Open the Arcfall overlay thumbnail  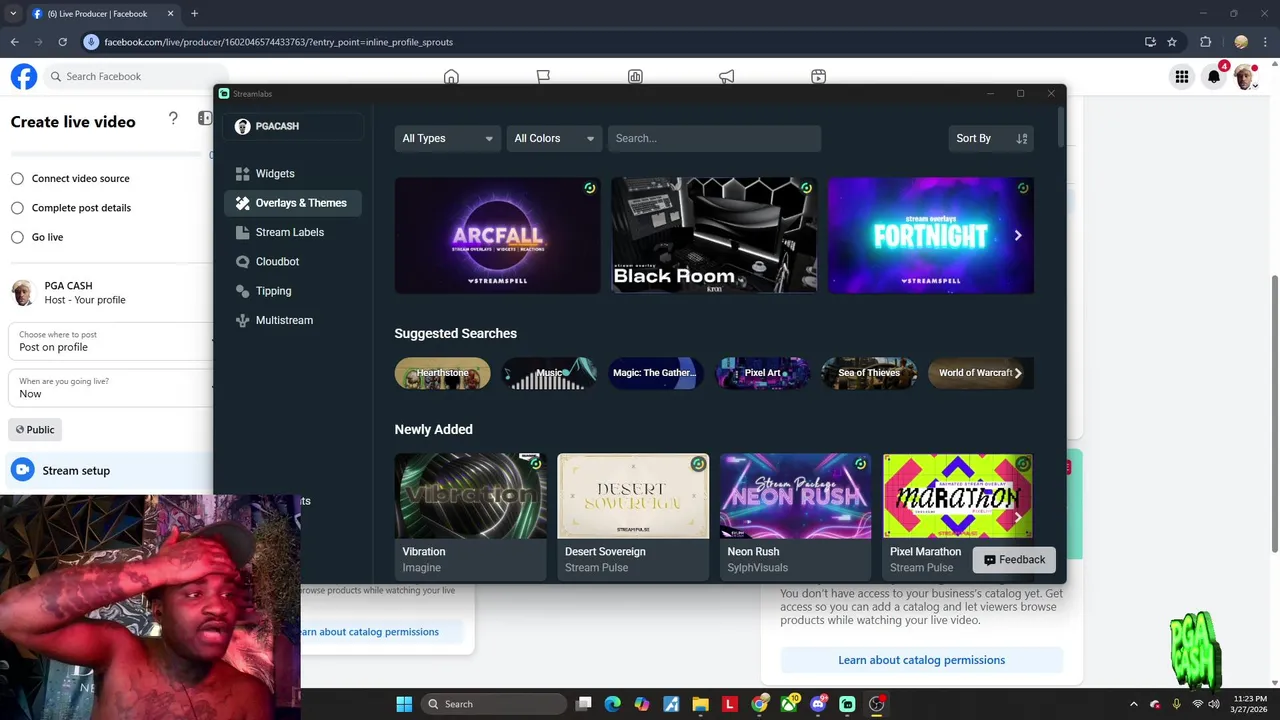point(498,236)
